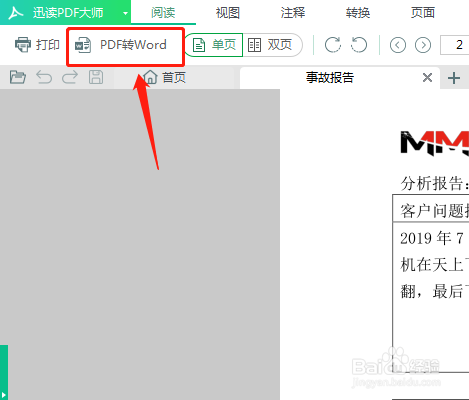Click the 客户问题 table header text
The height and width of the screenshot is (400, 469).
point(435,211)
